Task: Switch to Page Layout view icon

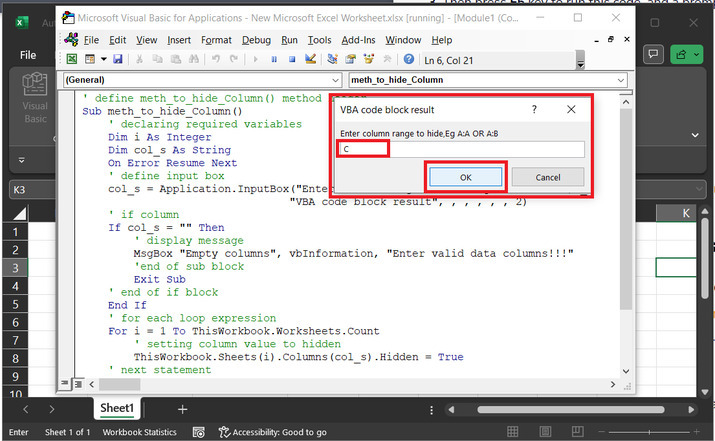Action: click(x=545, y=431)
